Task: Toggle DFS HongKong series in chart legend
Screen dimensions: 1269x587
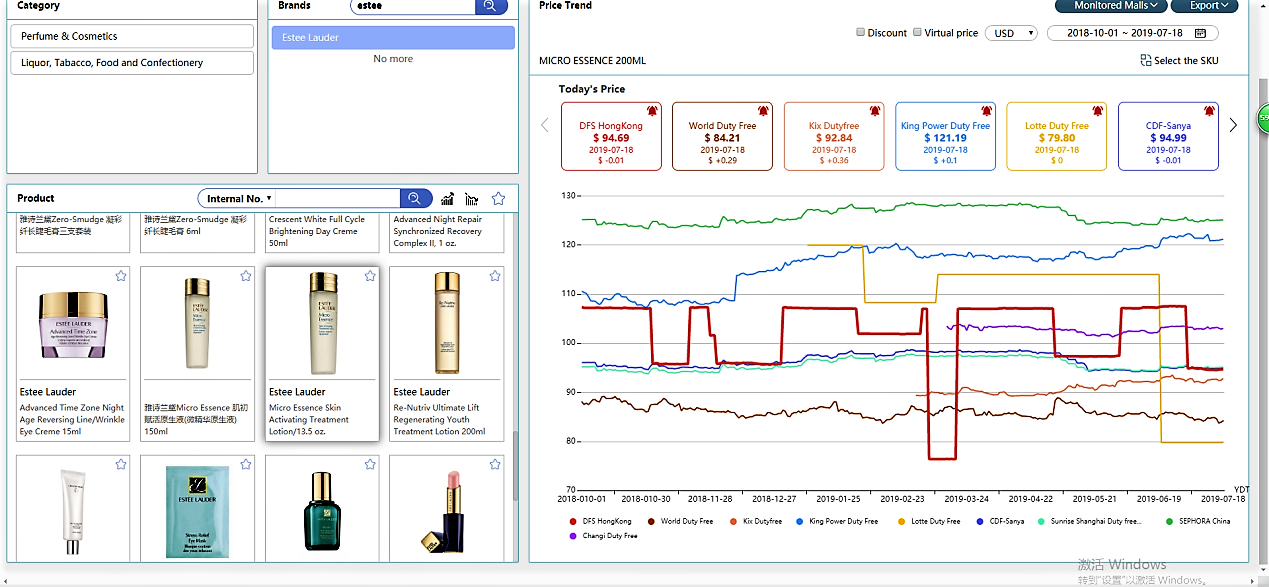Action: (x=601, y=521)
